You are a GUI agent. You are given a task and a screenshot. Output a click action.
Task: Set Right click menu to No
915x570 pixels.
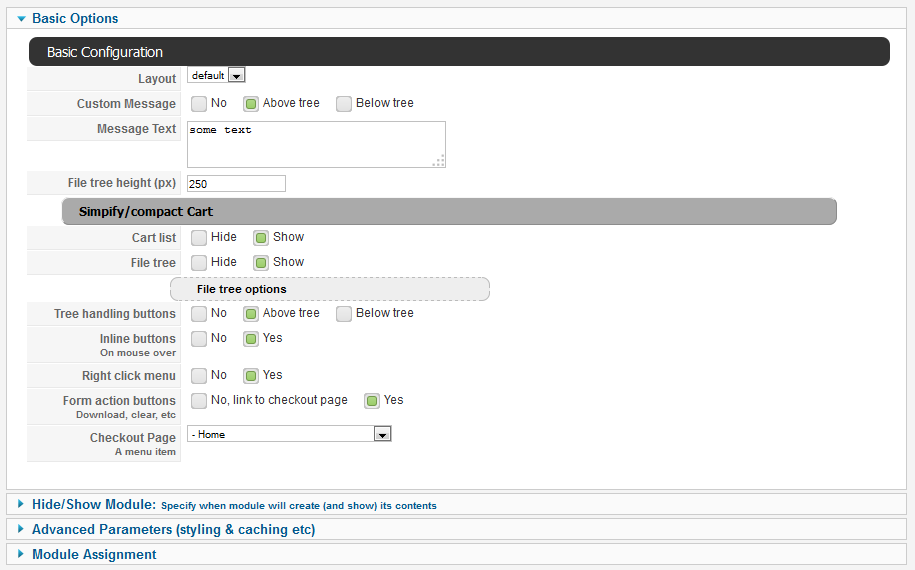tap(199, 376)
